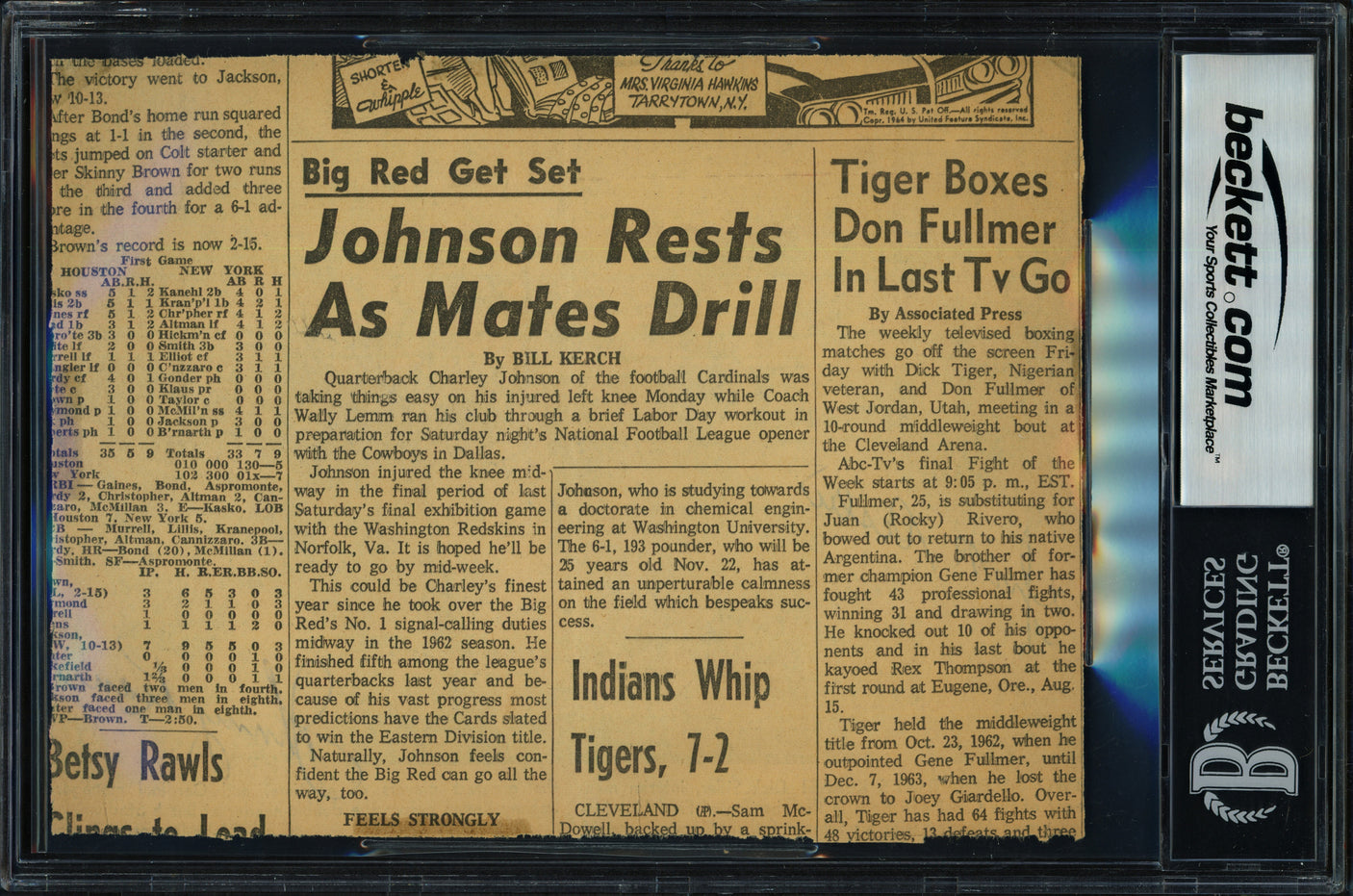Image resolution: width=1353 pixels, height=896 pixels.
Task: Select the 'Indians Whip Tigers, 7-2' headline
Action: [x=670, y=717]
